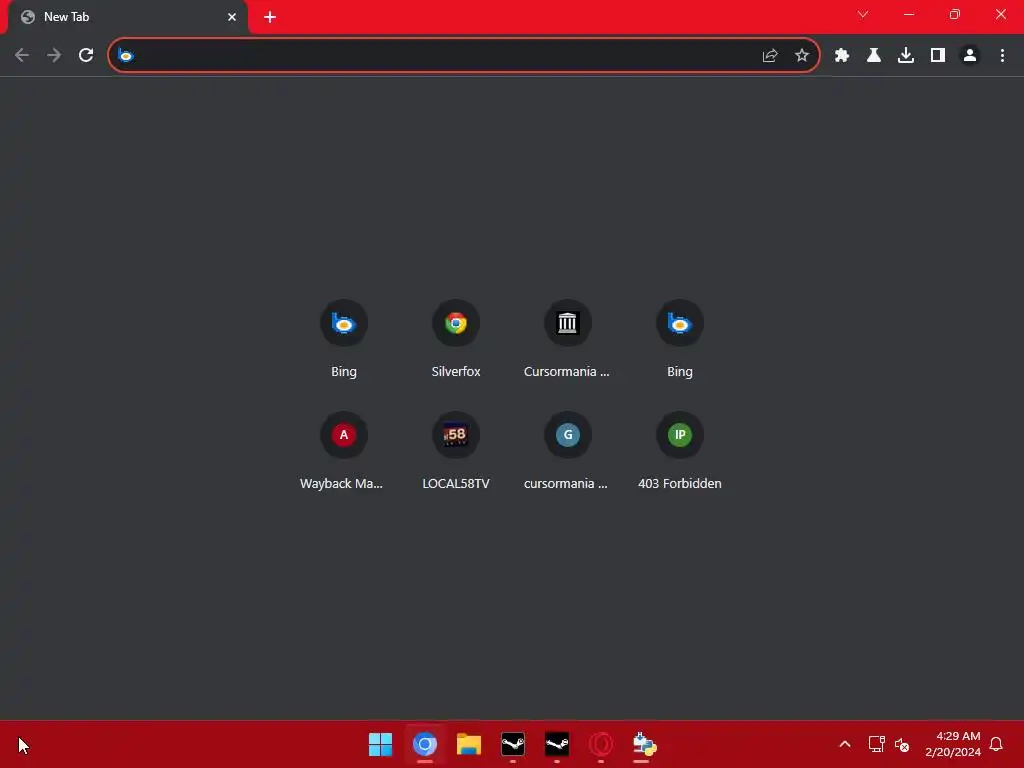The height and width of the screenshot is (768, 1024).
Task: Minimize the Chrome window
Action: coord(908,14)
